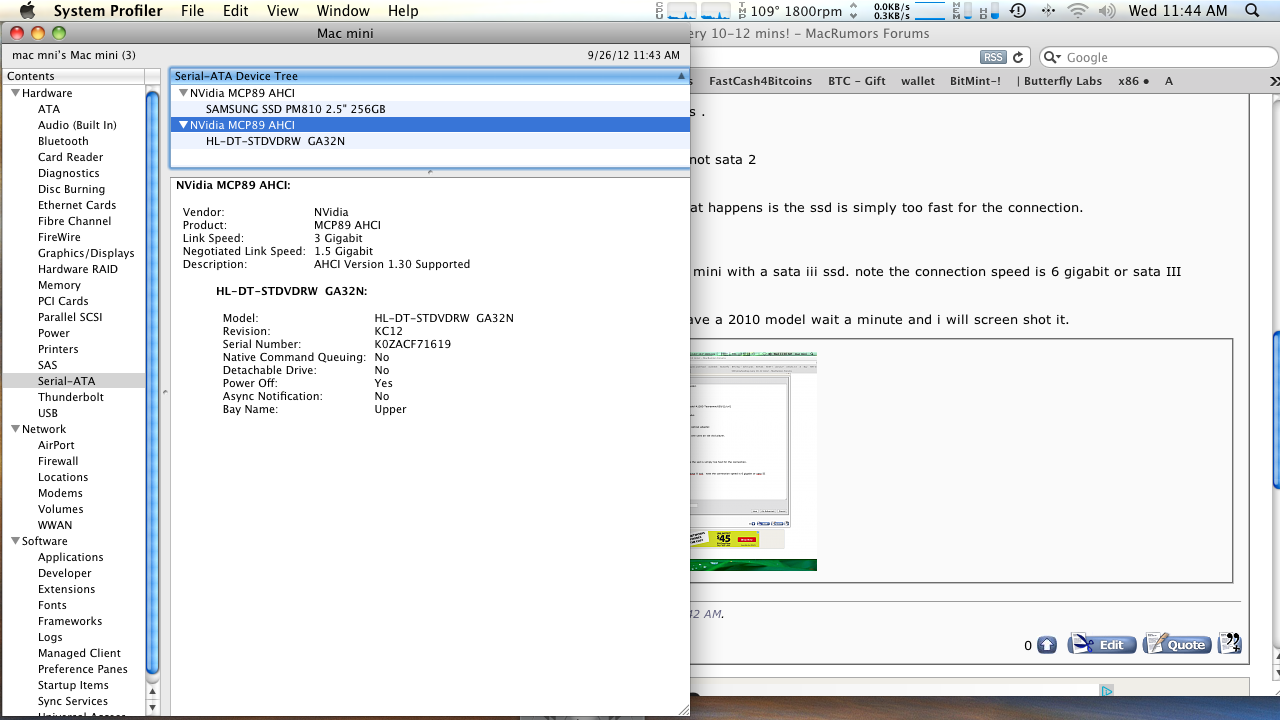1280x720 pixels.
Task: Open the Time Machine menu icon
Action: pos(1018,11)
